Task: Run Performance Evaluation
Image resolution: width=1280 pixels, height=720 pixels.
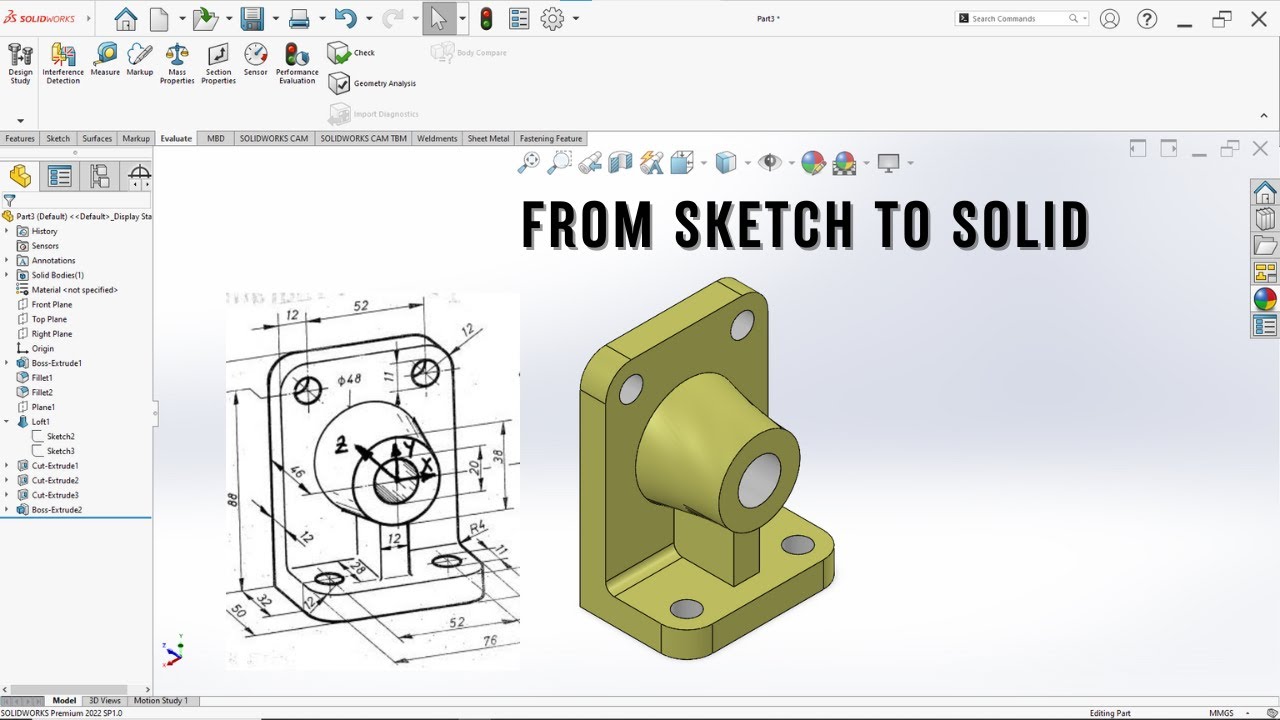Action: tap(297, 63)
